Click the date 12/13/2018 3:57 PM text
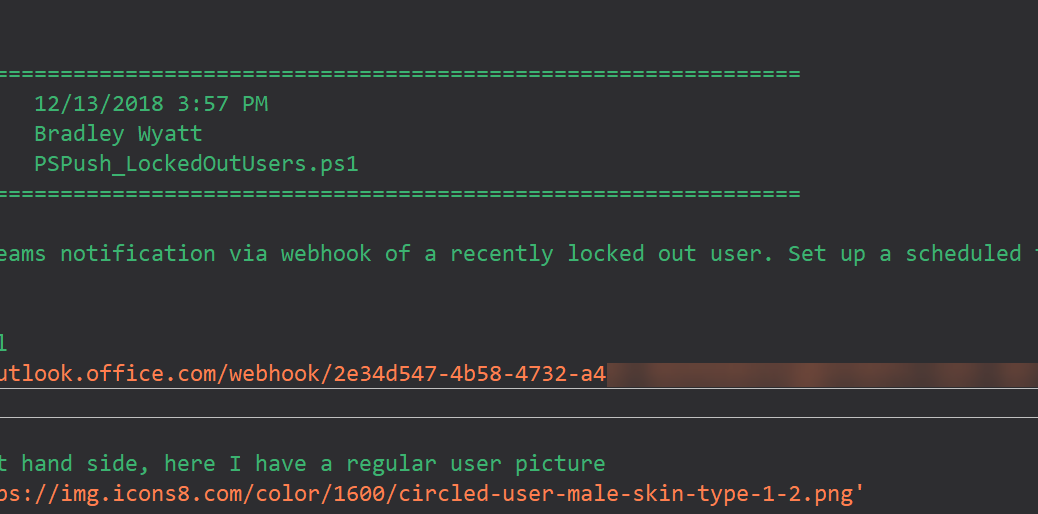 pyautogui.click(x=151, y=104)
